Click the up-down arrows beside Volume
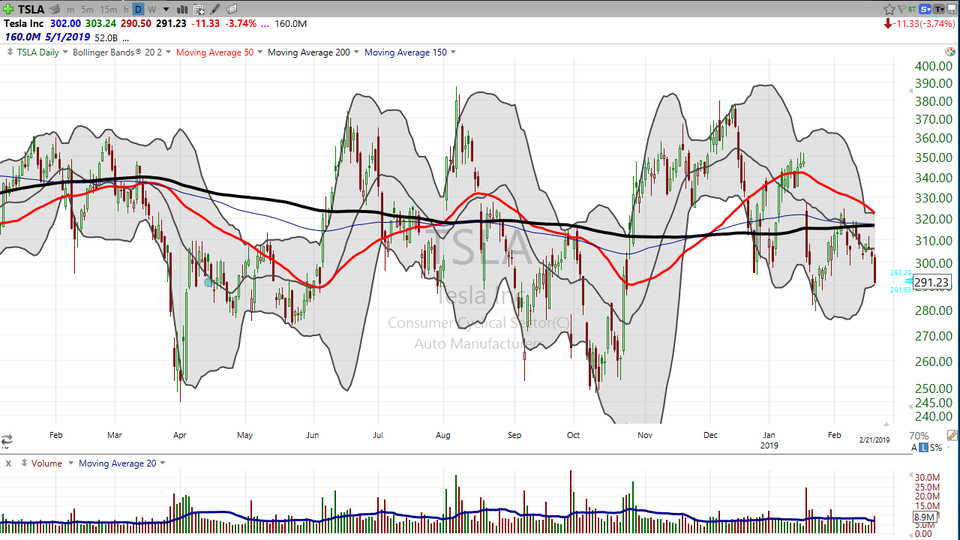This screenshot has width=960, height=540. [24, 463]
